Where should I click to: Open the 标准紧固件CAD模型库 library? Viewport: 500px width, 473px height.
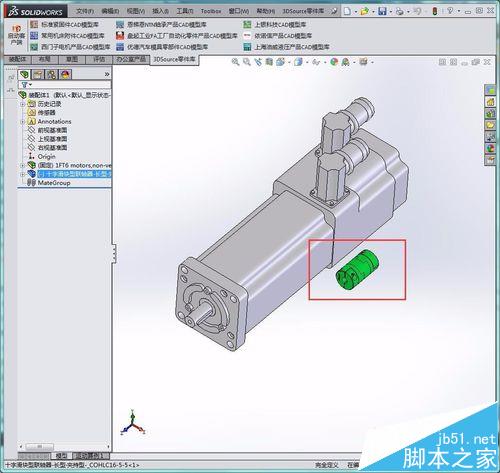64,24
